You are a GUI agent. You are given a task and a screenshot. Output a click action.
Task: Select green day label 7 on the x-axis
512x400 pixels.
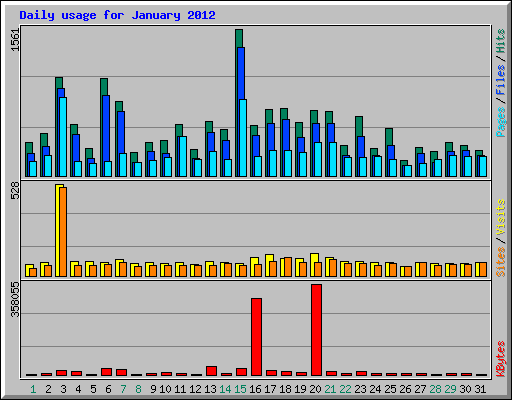click(x=123, y=389)
